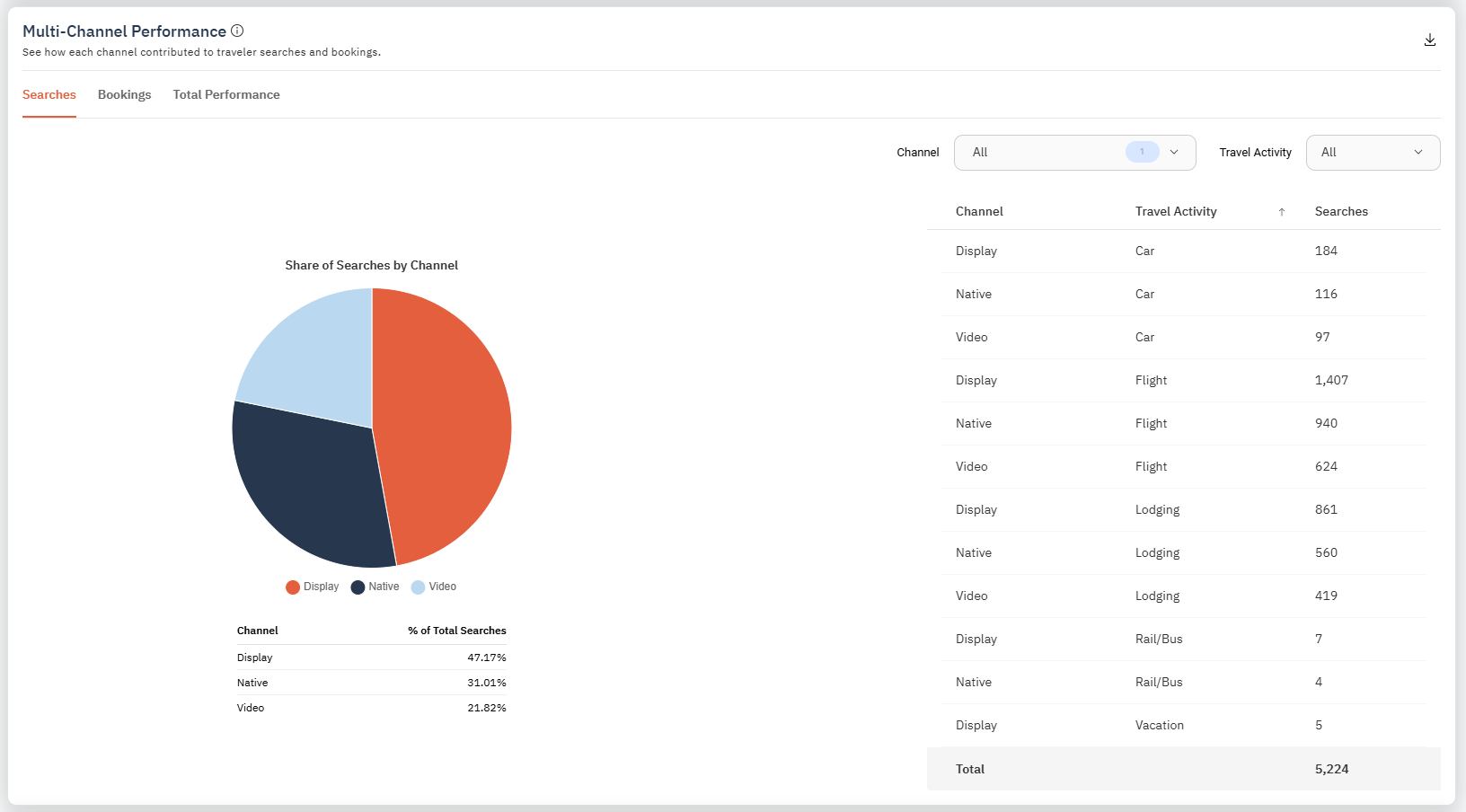Sort by the Channel column header
This screenshot has width=1466, height=812.
tap(979, 212)
